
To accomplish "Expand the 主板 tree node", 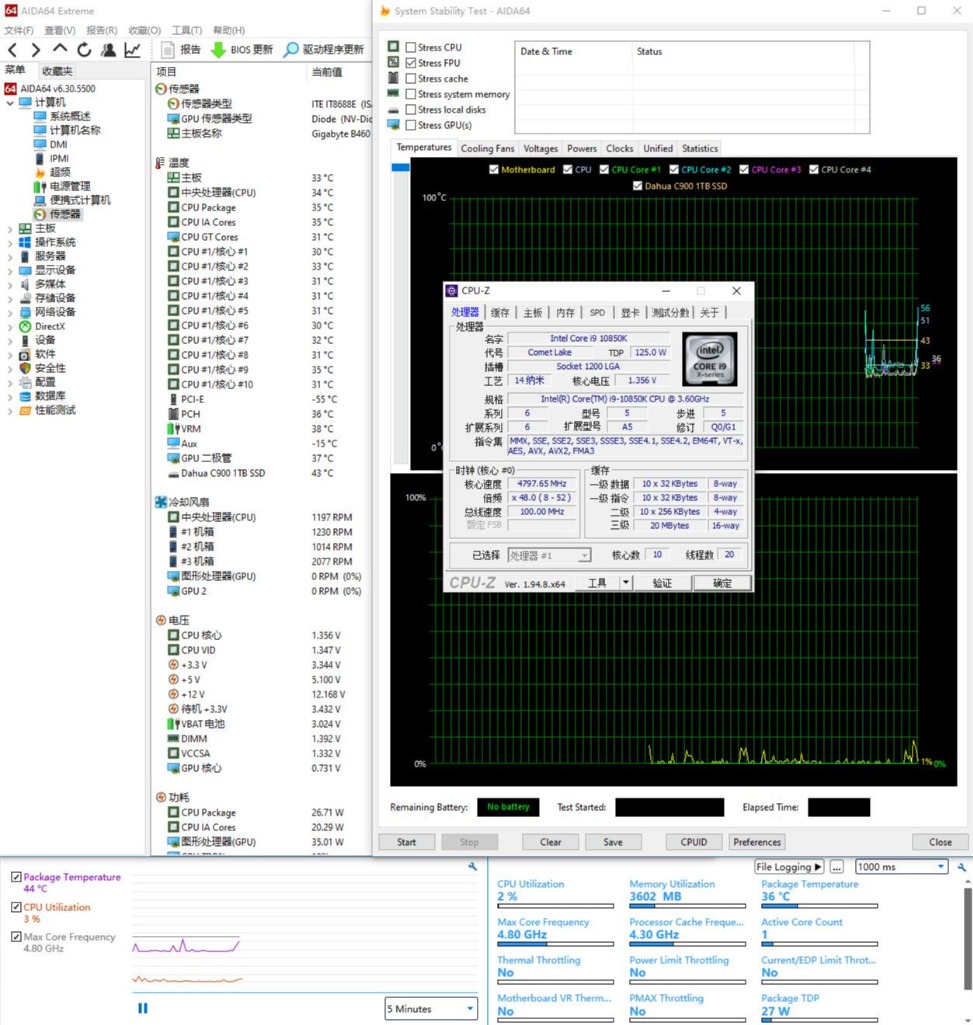I will click(x=10, y=229).
